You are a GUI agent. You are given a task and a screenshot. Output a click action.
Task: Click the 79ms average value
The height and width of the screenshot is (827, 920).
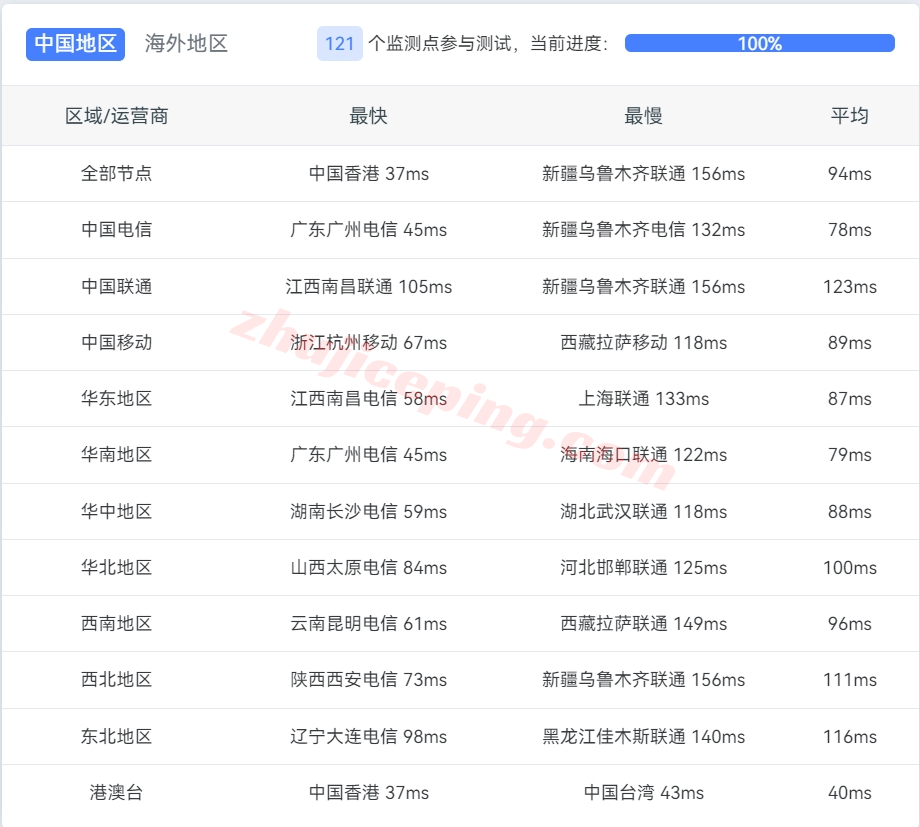click(850, 454)
